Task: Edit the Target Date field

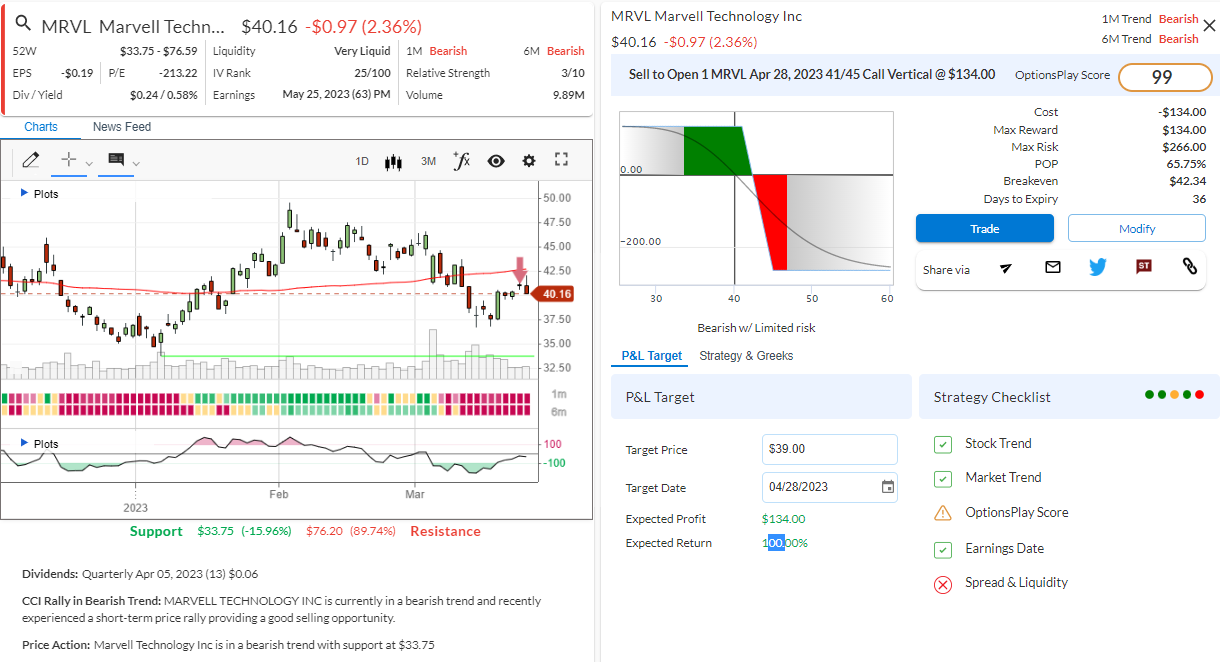Action: point(830,487)
